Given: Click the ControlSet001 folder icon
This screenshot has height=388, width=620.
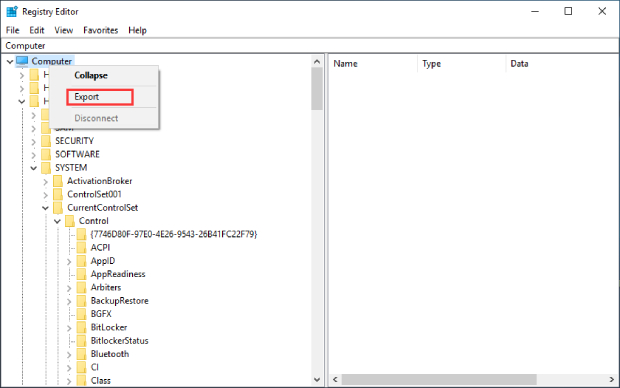Looking at the screenshot, I should [58, 195].
